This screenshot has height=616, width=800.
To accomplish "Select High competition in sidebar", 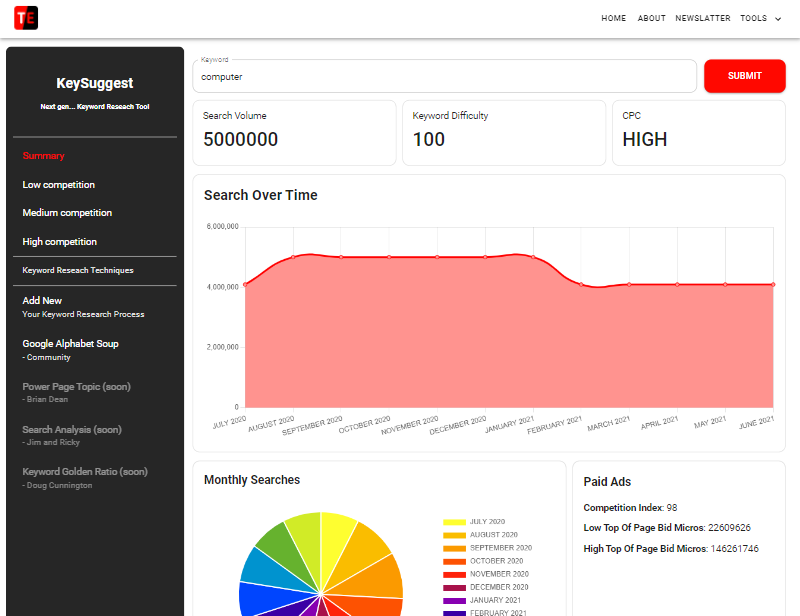I will 59,242.
